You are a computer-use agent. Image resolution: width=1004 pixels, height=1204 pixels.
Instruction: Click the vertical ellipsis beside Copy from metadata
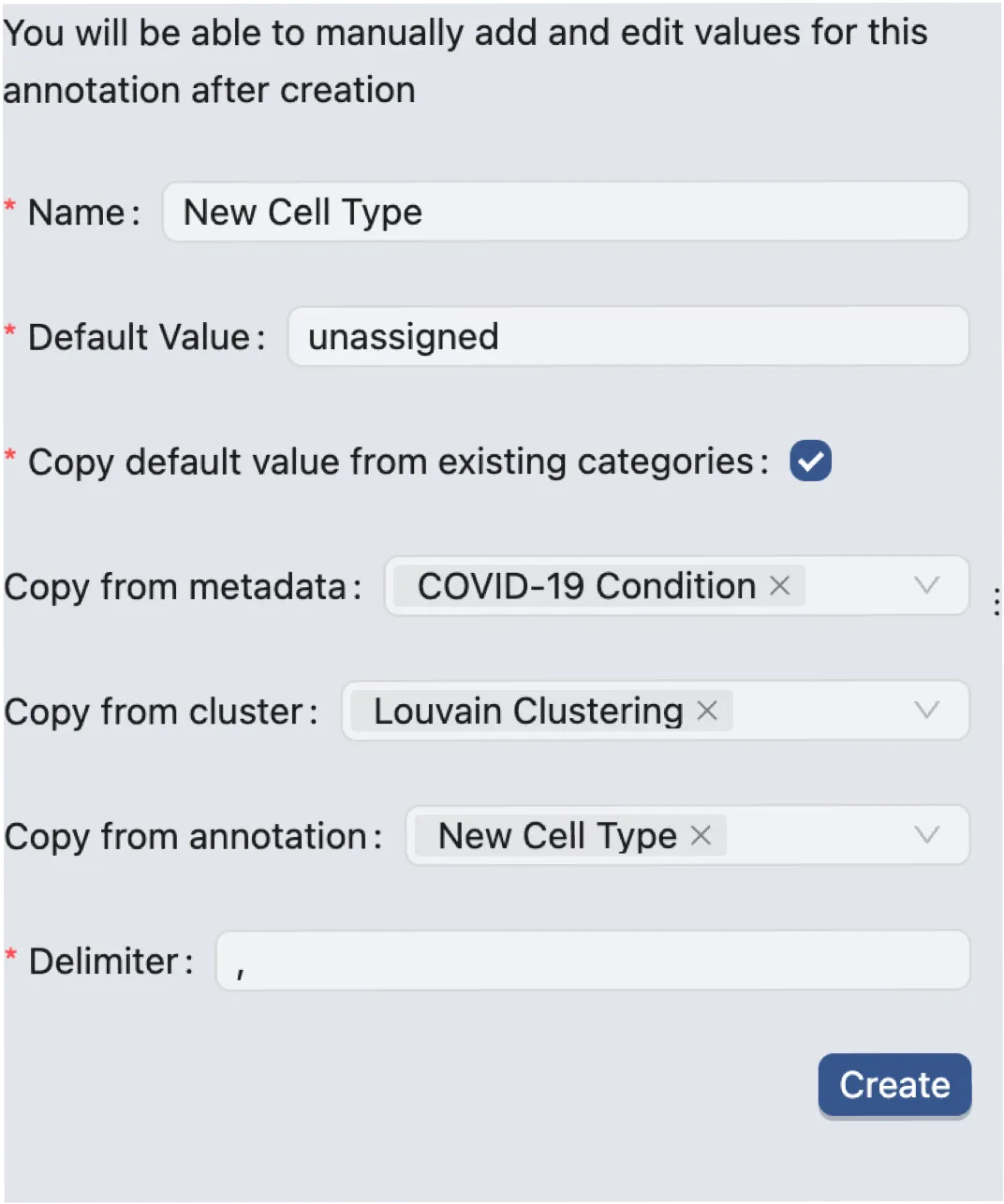[x=996, y=601]
